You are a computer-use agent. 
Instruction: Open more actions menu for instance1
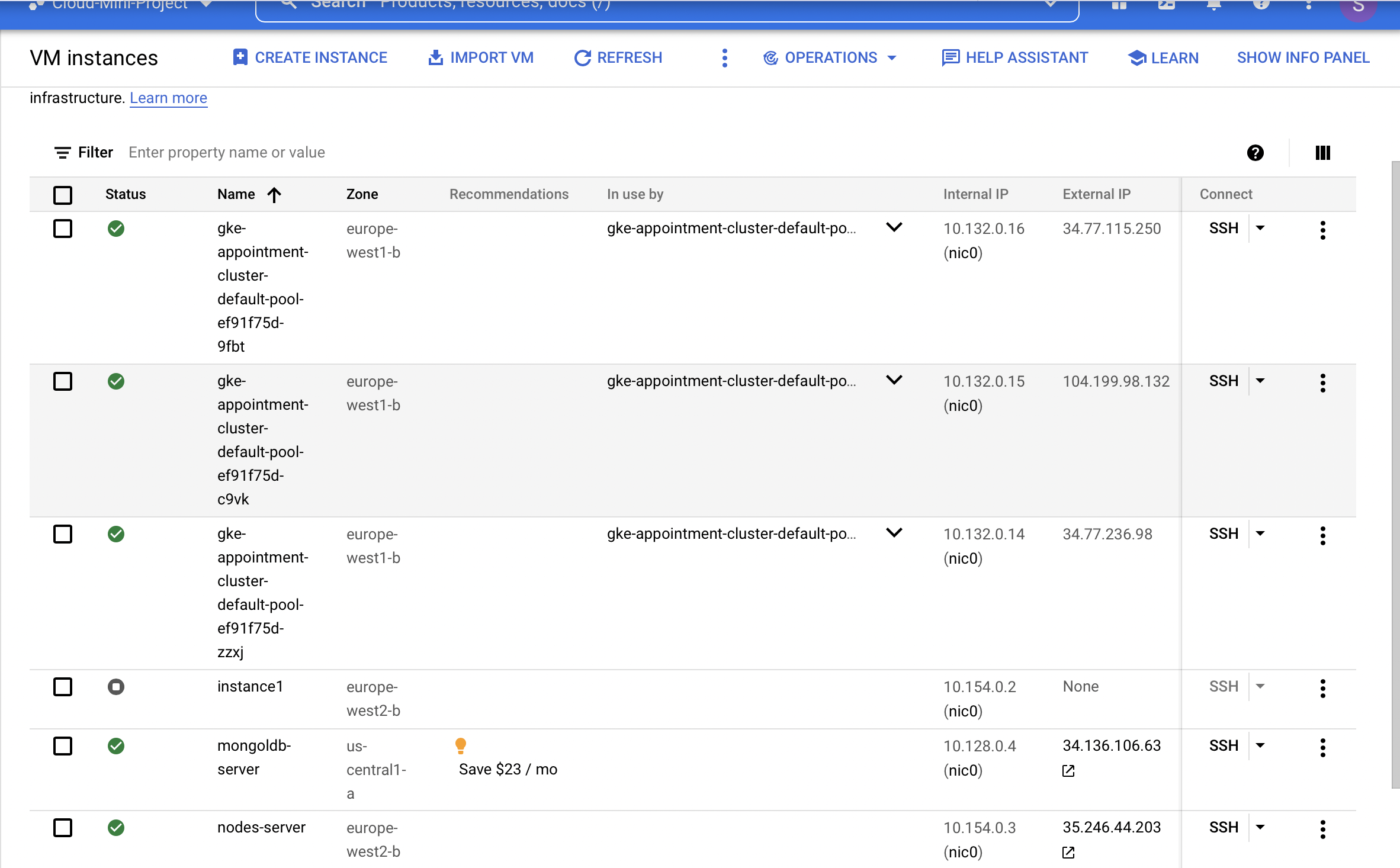pos(1322,688)
